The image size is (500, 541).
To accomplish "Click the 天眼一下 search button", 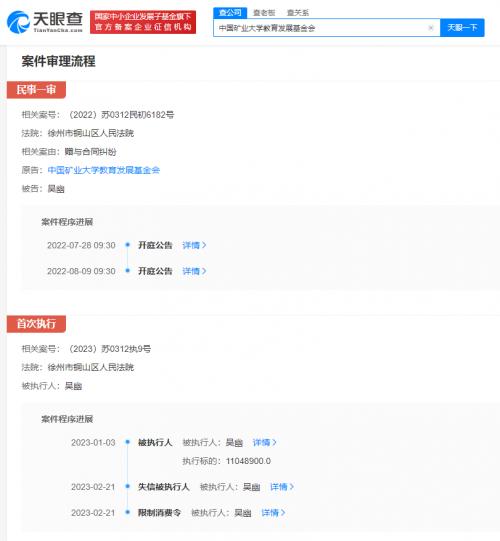I will 462,28.
